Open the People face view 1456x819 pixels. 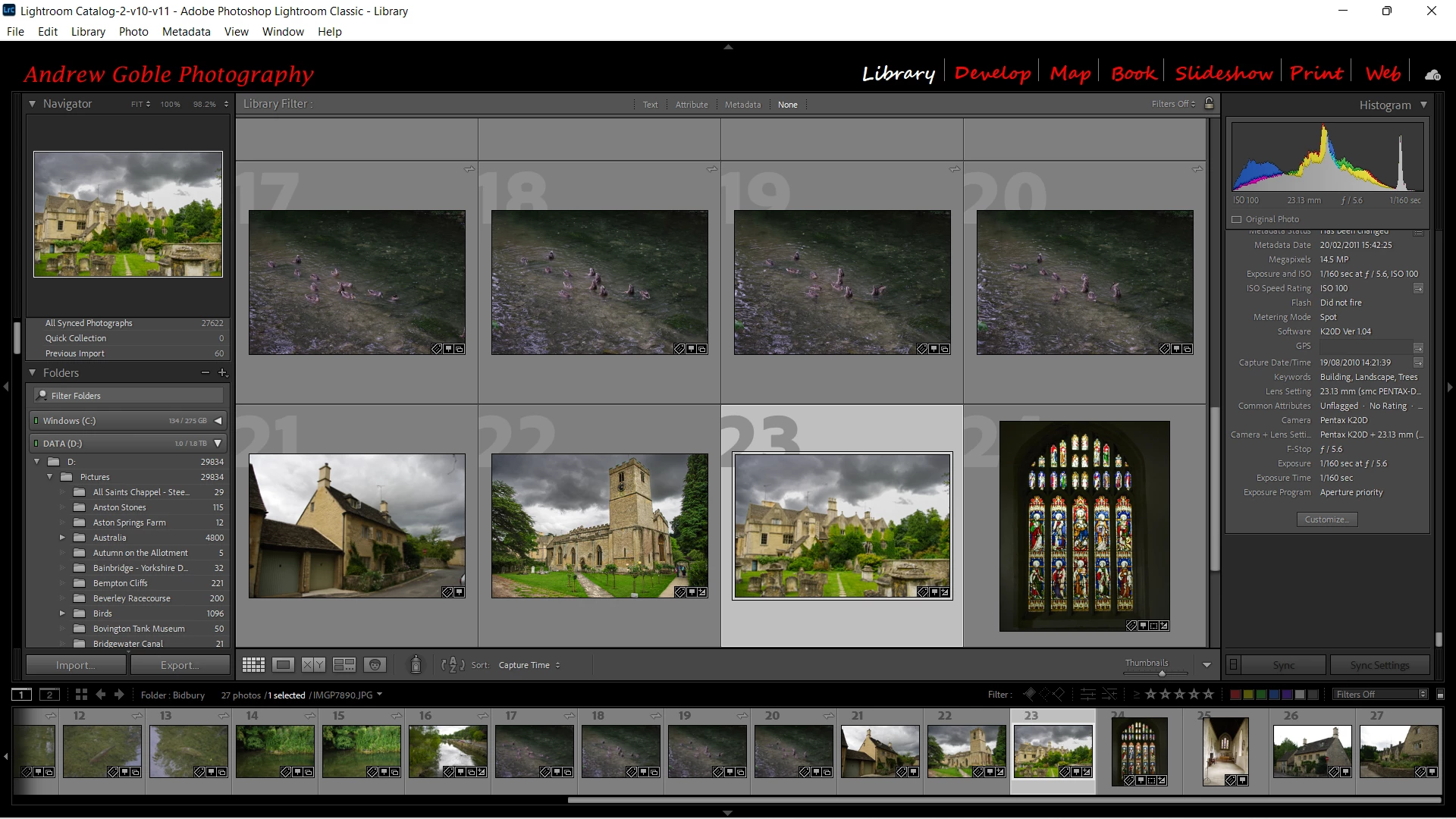(375, 665)
